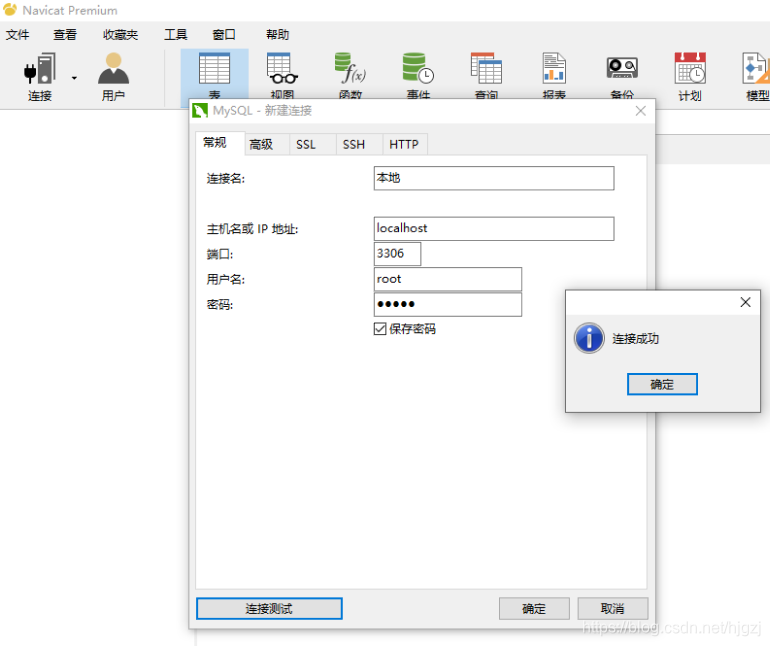
Task: Open the Tools (工具) menu
Action: (176, 35)
